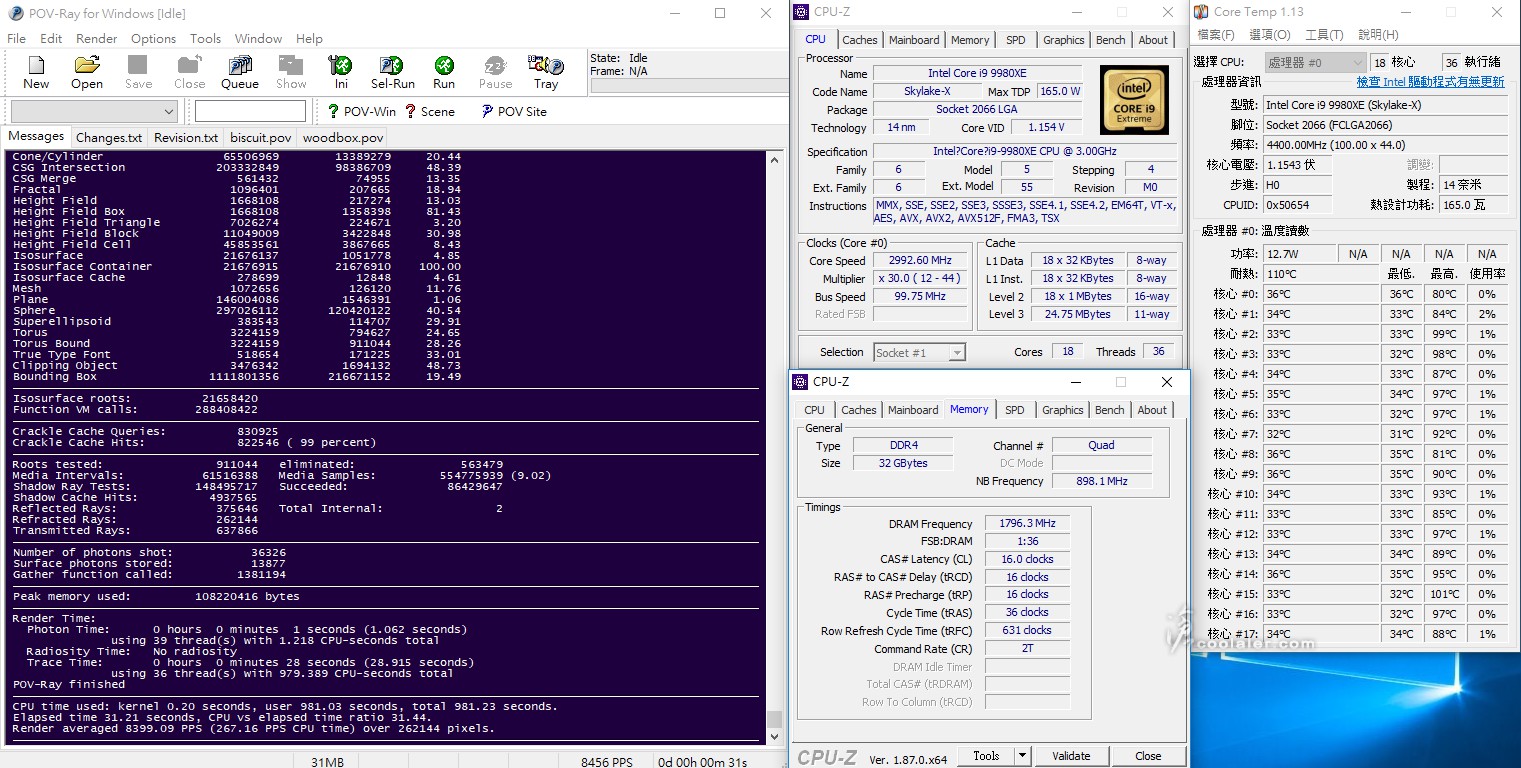Open Mainboard tab in top CPU-Z window
The width and height of the screenshot is (1521, 768).
pyautogui.click(x=914, y=40)
